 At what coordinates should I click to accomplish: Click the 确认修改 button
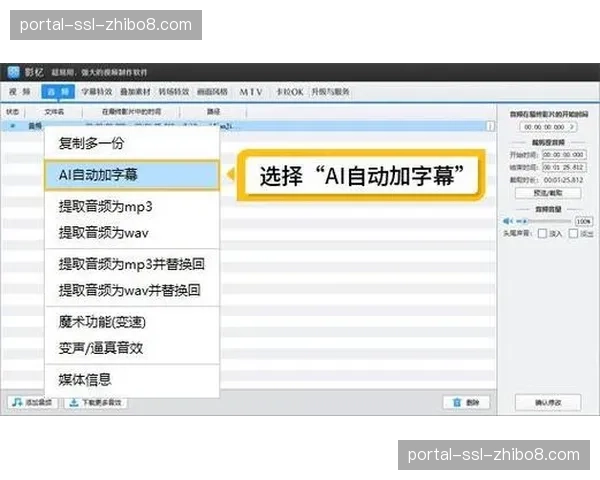coord(548,402)
